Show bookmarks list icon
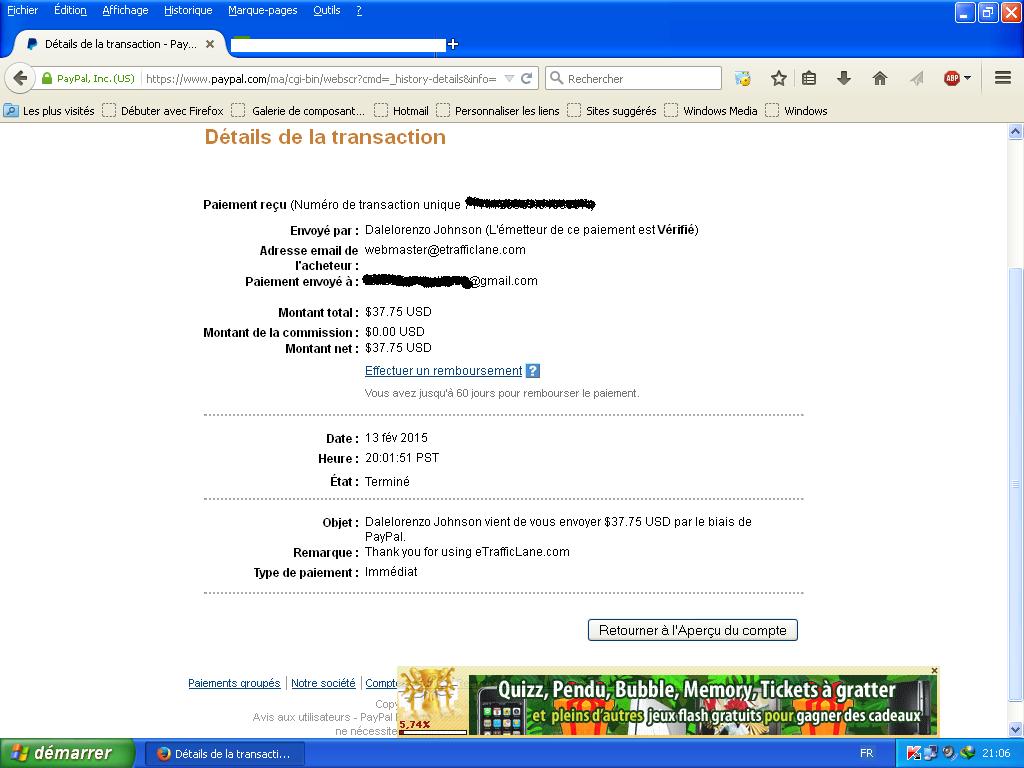The height and width of the screenshot is (768, 1024). (x=808, y=78)
